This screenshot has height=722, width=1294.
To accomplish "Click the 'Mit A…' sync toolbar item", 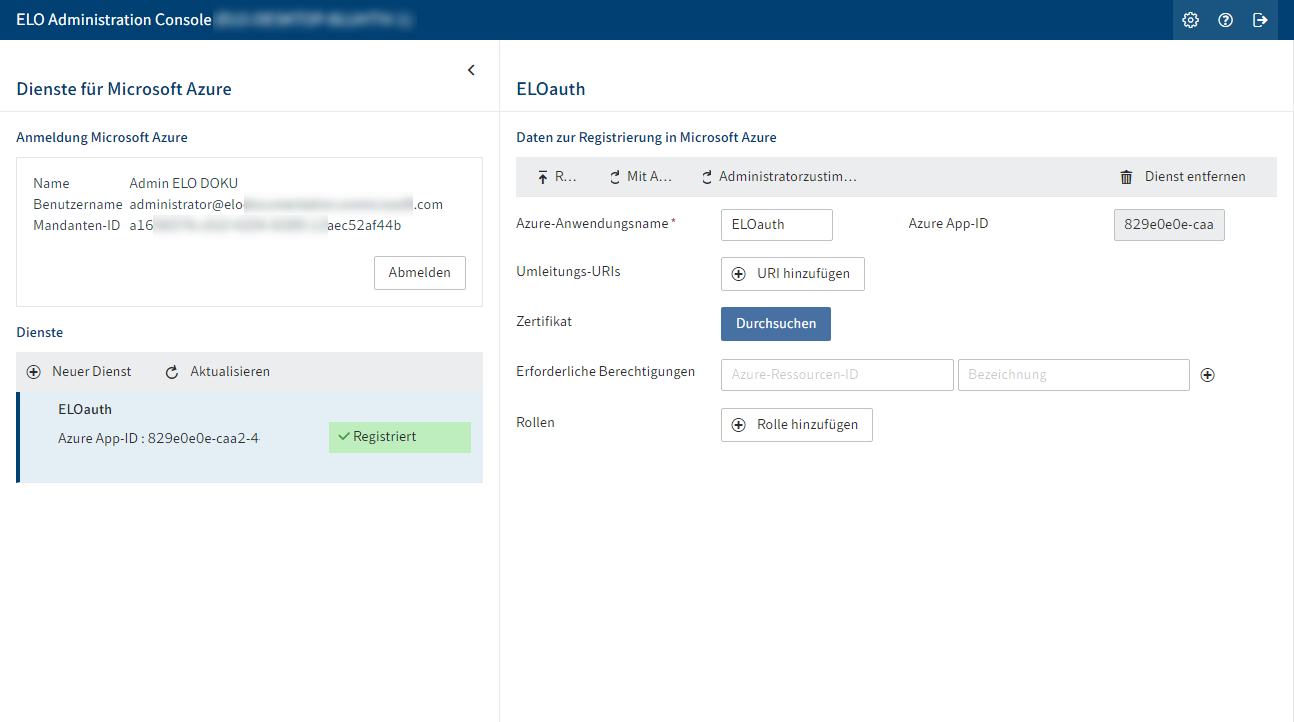I will [x=640, y=177].
